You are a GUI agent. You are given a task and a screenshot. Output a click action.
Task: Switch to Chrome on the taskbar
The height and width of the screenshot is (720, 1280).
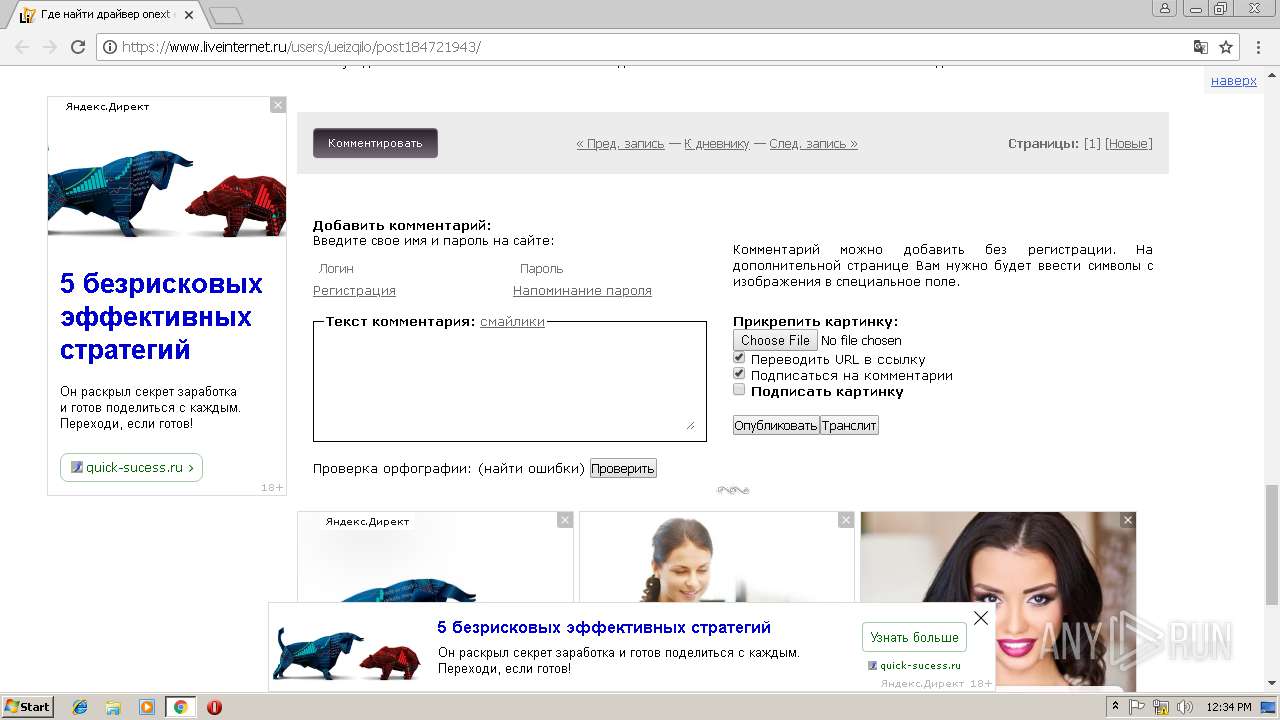[x=180, y=707]
